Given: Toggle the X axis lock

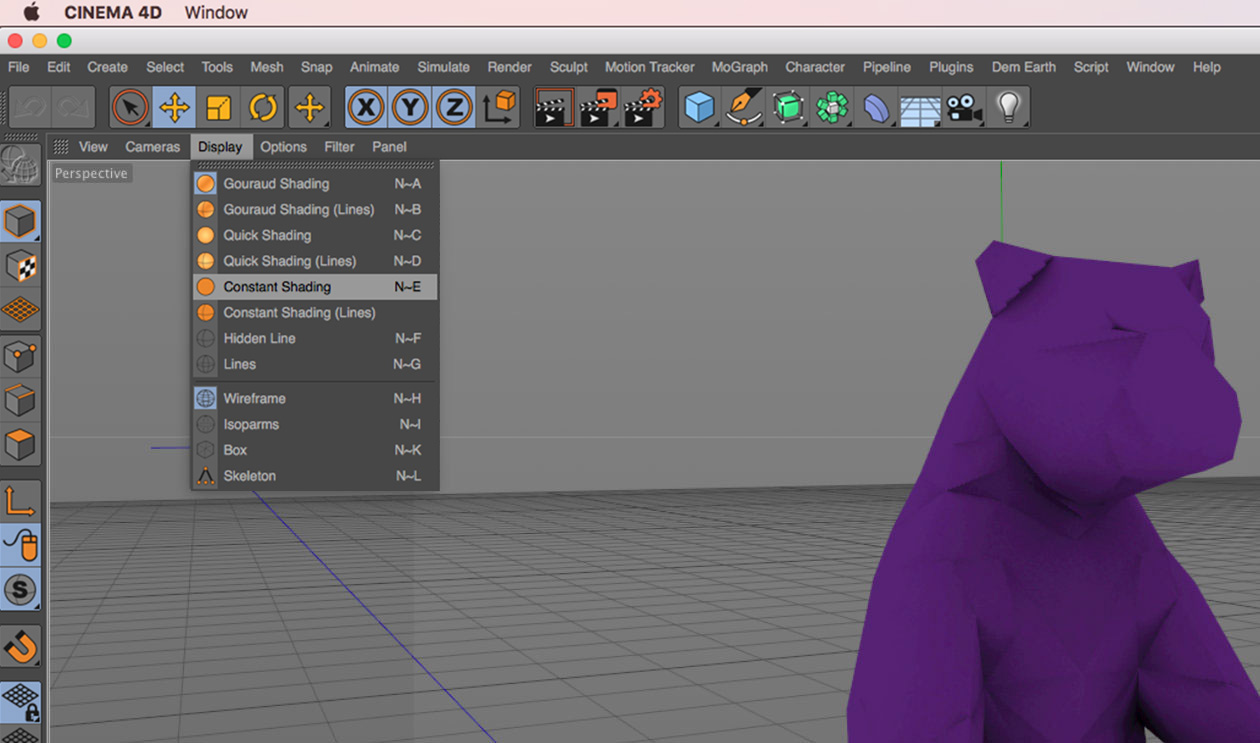Looking at the screenshot, I should [366, 107].
